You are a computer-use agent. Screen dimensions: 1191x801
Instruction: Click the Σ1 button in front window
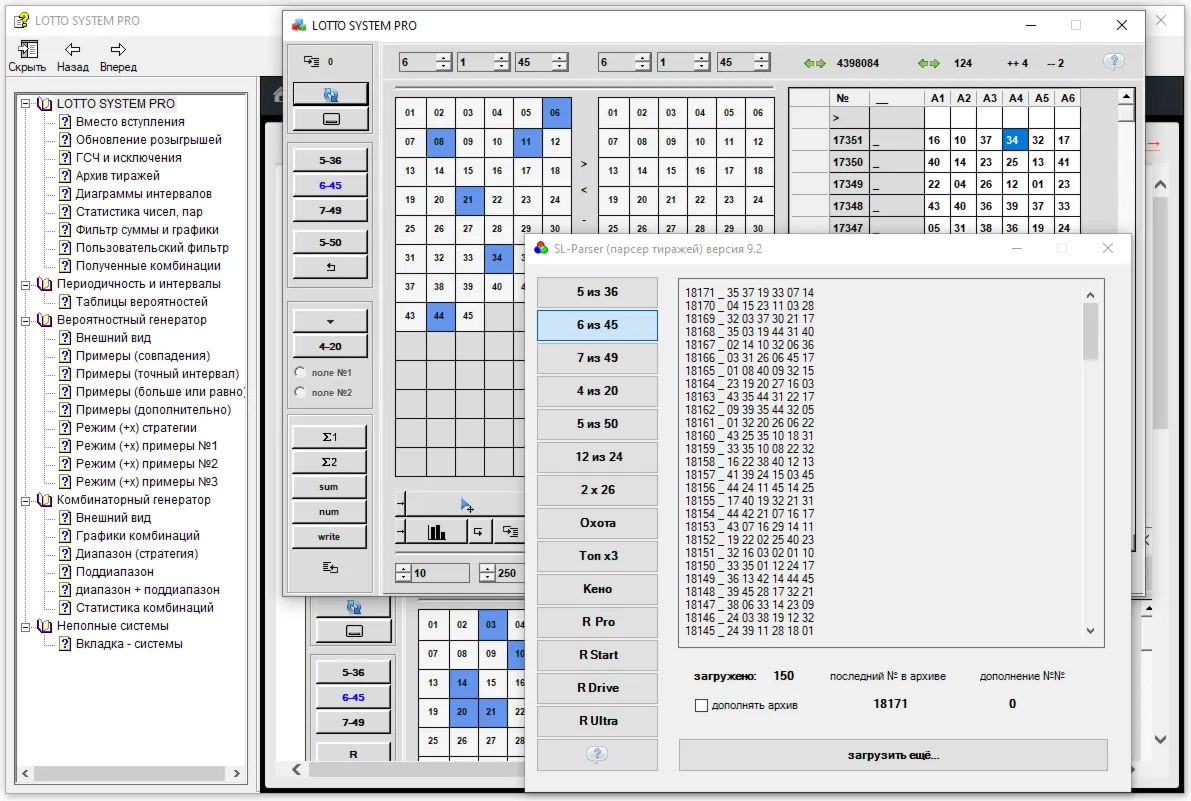click(330, 437)
